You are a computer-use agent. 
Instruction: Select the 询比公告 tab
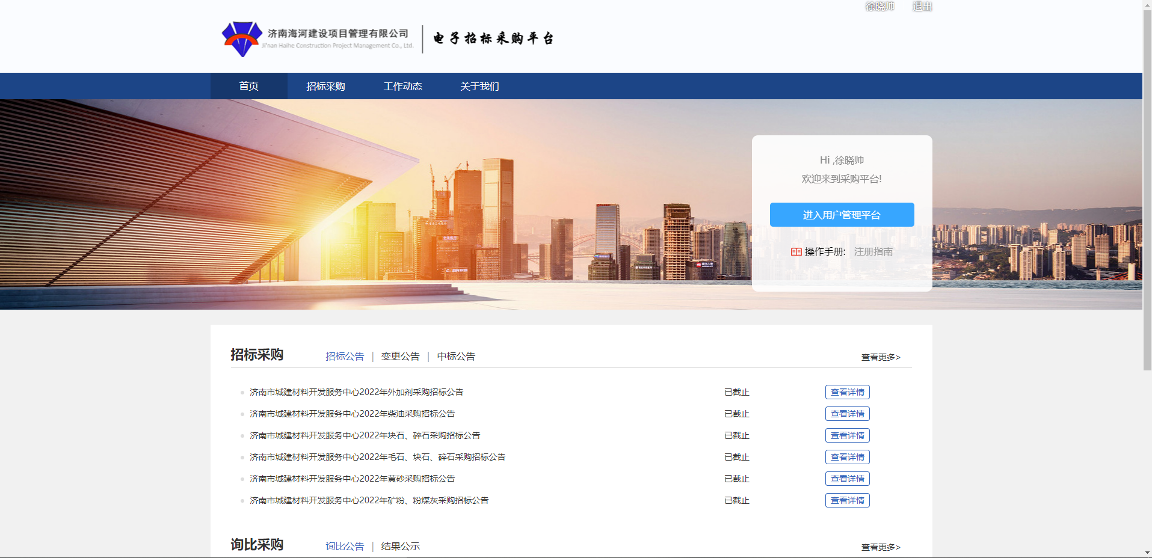[345, 546]
